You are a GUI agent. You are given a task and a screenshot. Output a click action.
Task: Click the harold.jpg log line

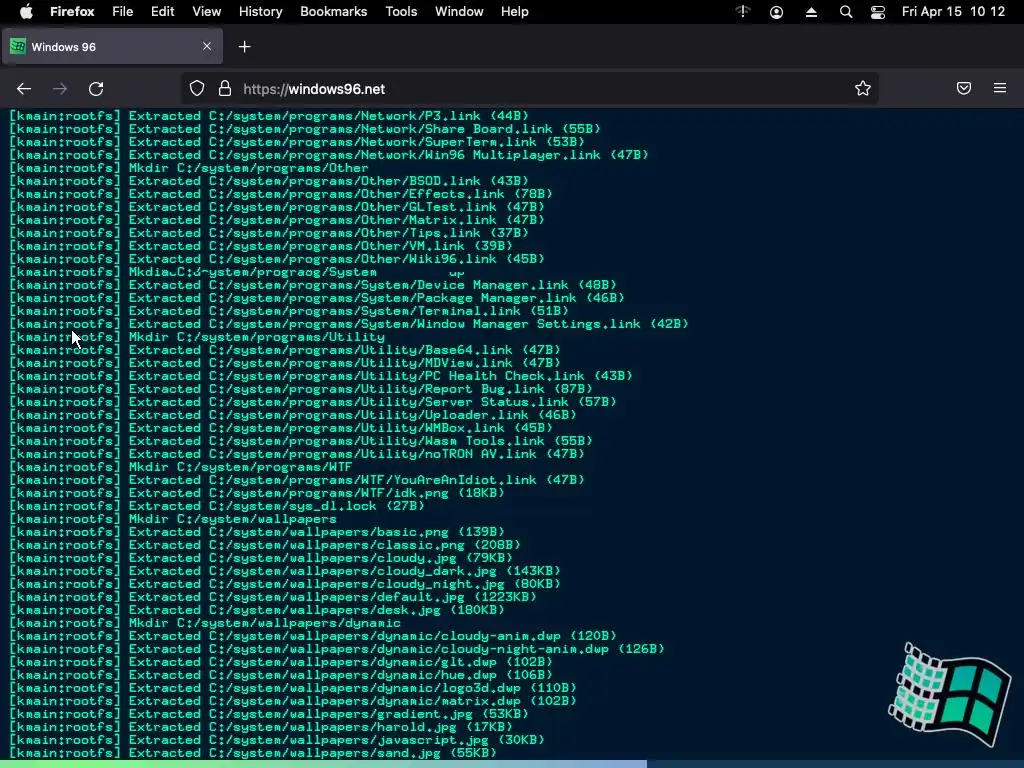click(261, 727)
